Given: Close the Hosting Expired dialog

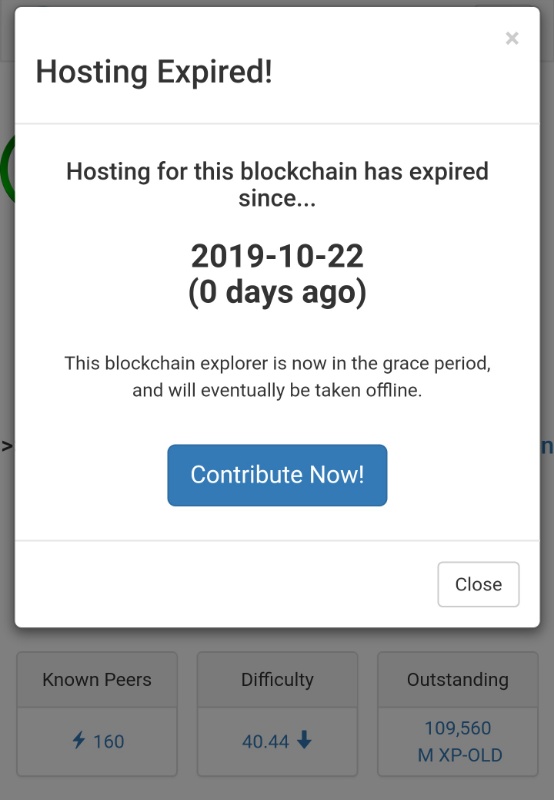Looking at the screenshot, I should pyautogui.click(x=478, y=584).
